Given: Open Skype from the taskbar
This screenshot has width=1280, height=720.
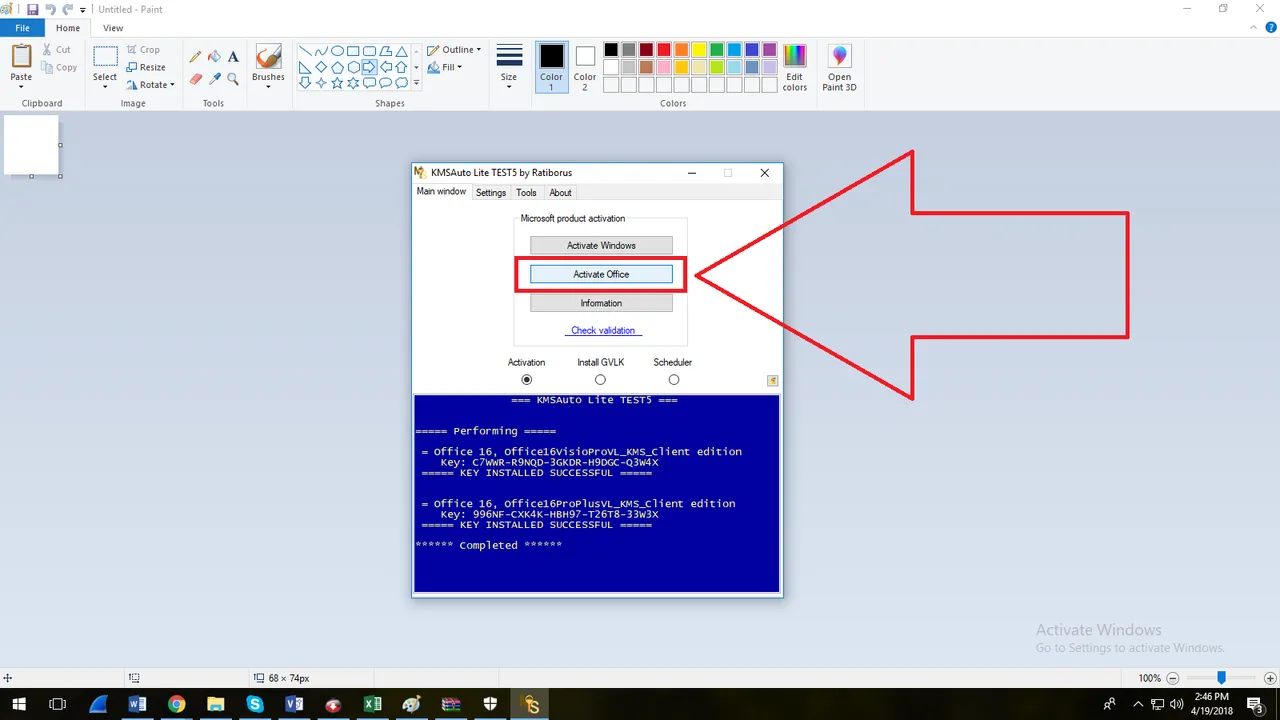Looking at the screenshot, I should [x=255, y=704].
